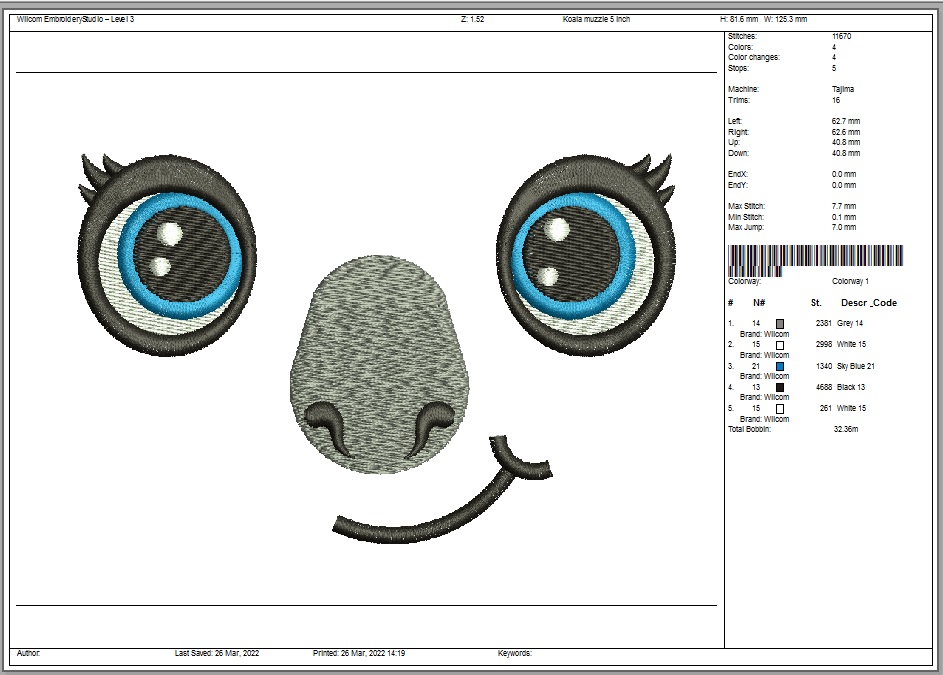The width and height of the screenshot is (943, 675).
Task: Click the Last Saved date in the footer
Action: coord(217,653)
